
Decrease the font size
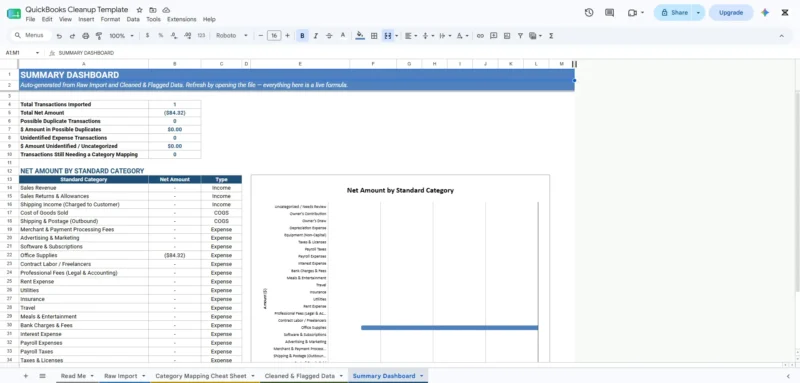(x=261, y=36)
